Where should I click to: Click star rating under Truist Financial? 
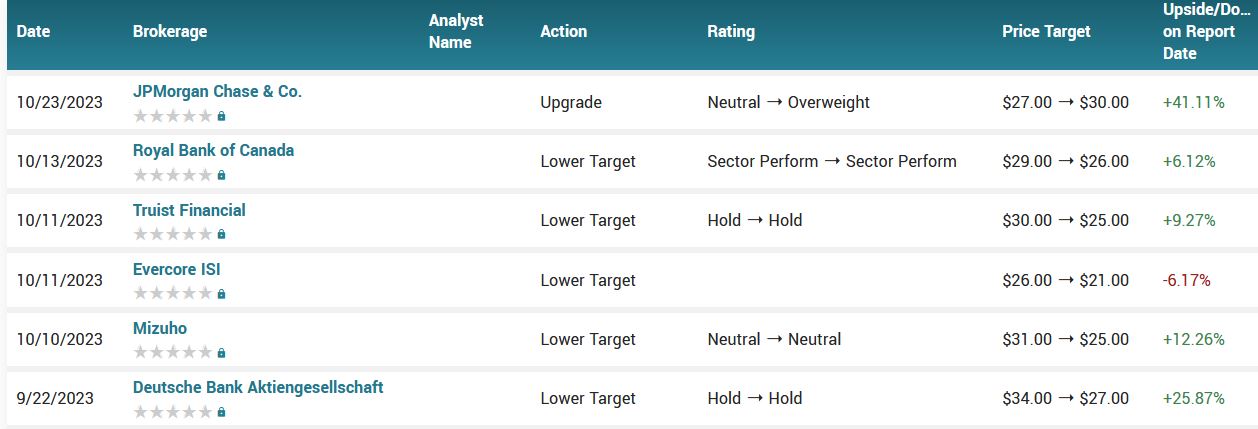point(172,235)
